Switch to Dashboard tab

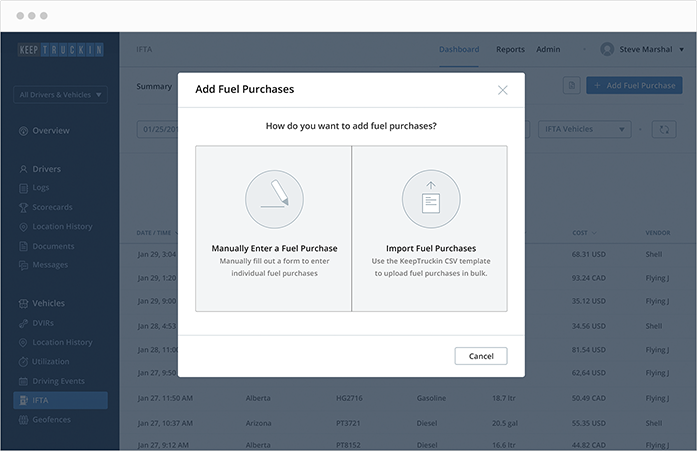click(x=459, y=49)
